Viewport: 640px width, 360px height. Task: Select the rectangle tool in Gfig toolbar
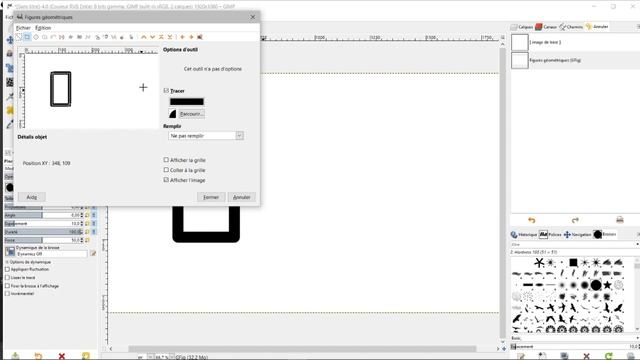27,37
